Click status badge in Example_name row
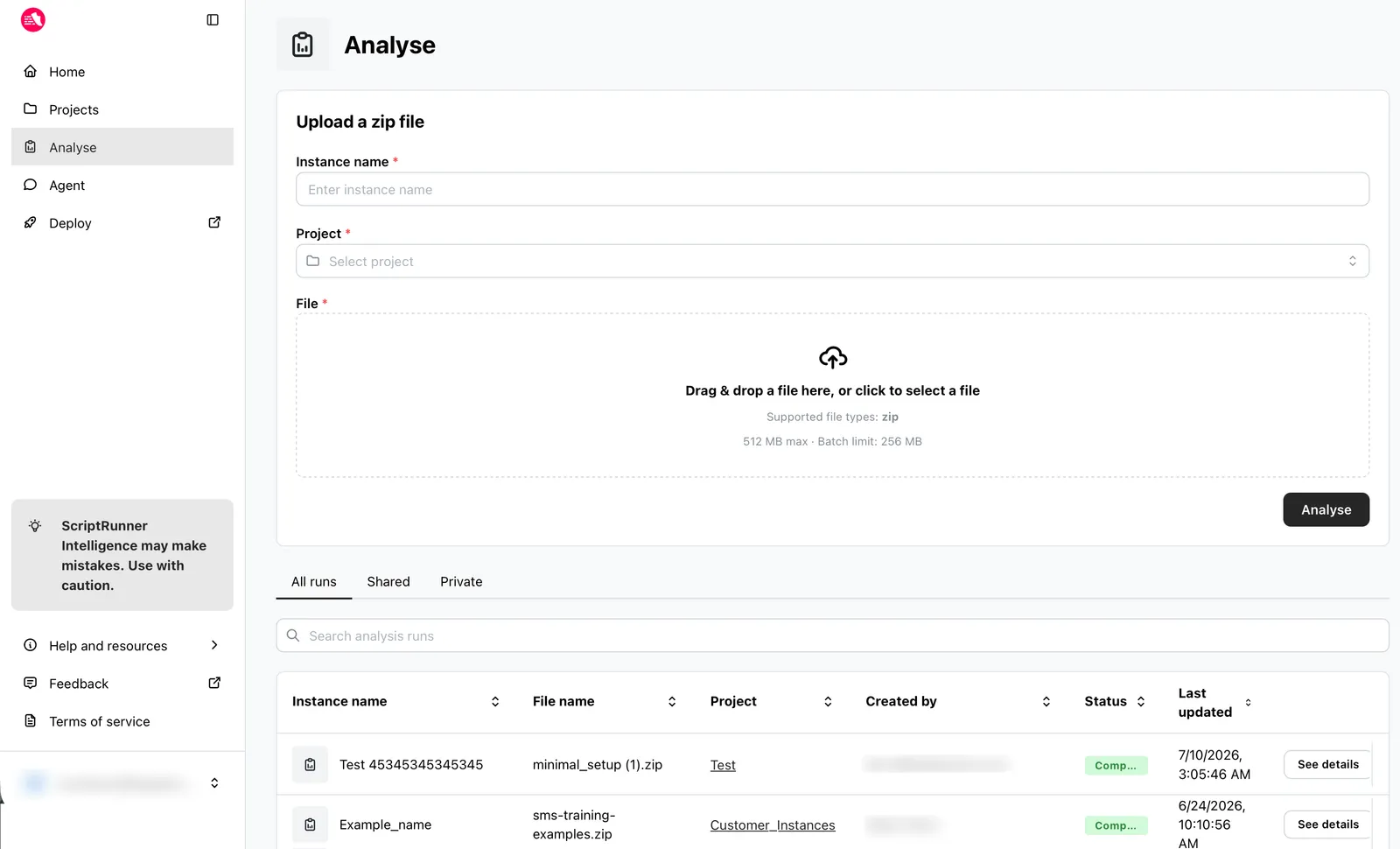 1116,825
